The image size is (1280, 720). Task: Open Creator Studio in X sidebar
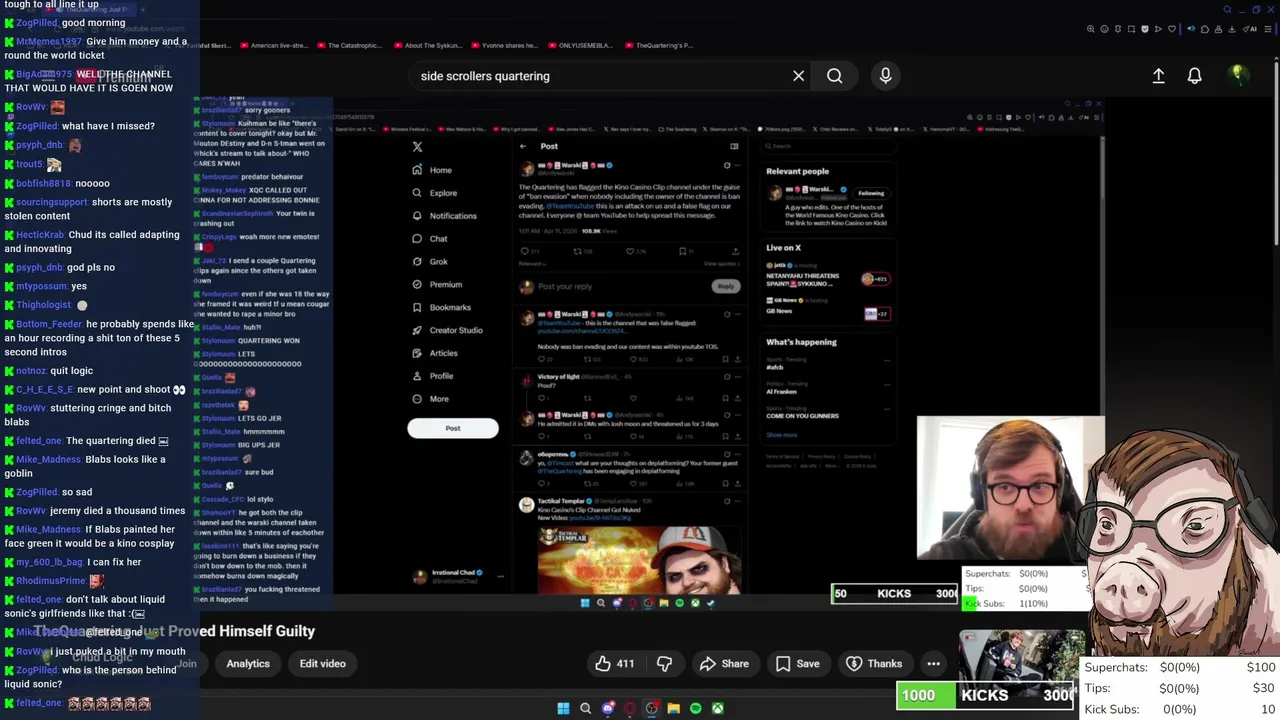click(x=447, y=330)
